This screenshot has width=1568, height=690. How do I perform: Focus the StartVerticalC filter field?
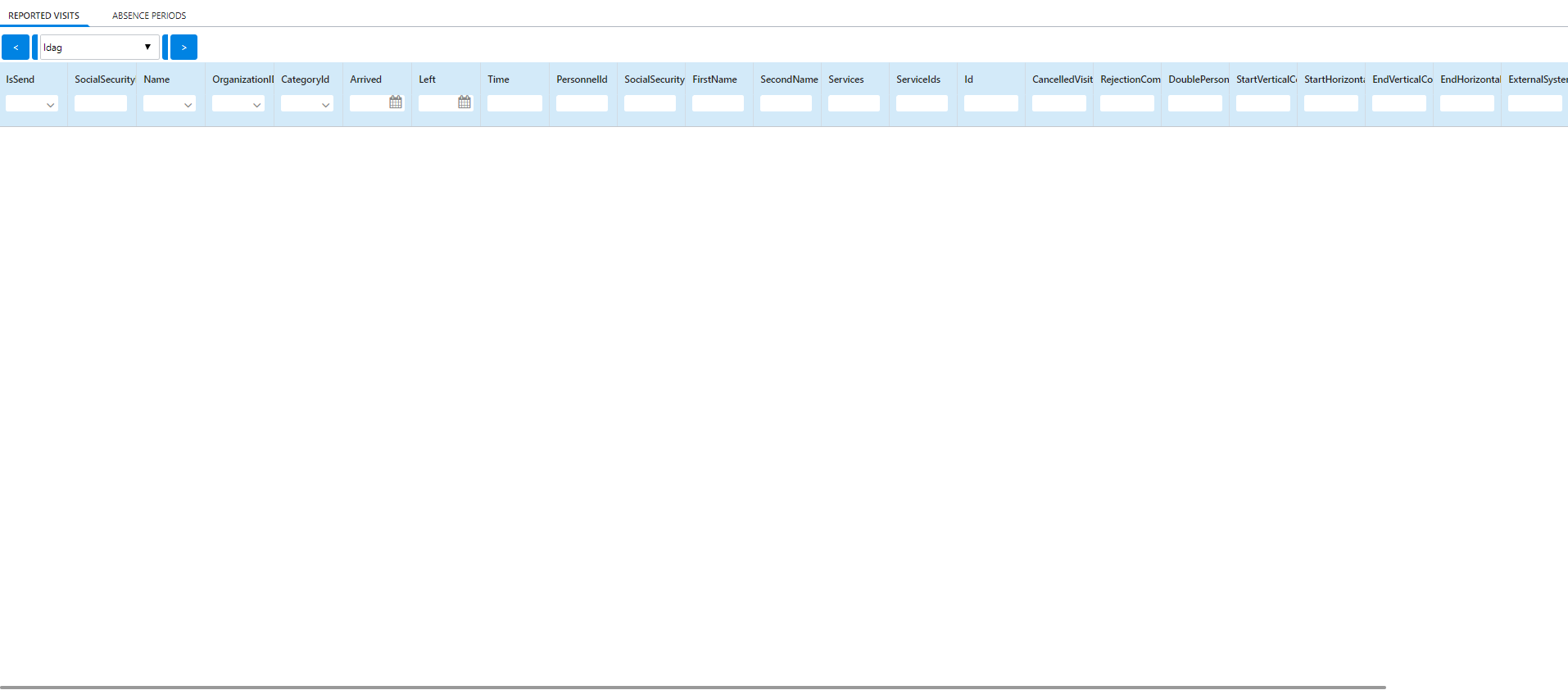click(1263, 103)
